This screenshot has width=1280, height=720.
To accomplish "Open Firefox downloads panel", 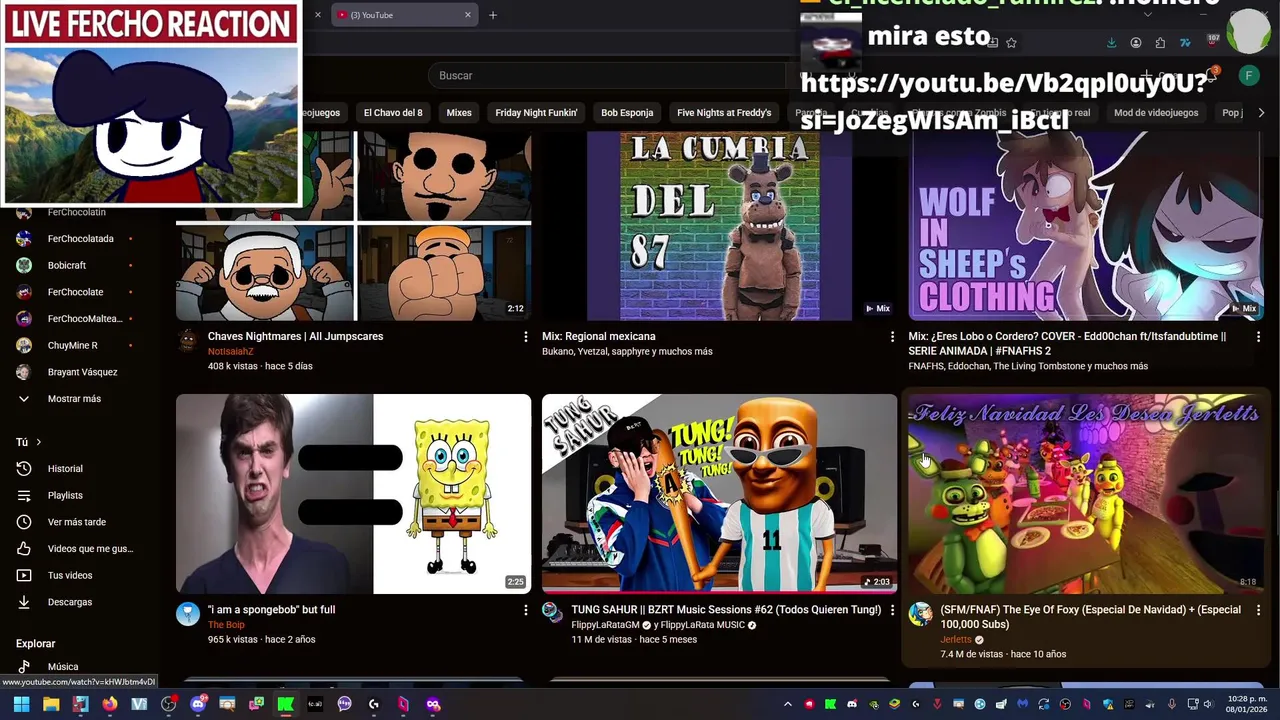I will click(1111, 43).
